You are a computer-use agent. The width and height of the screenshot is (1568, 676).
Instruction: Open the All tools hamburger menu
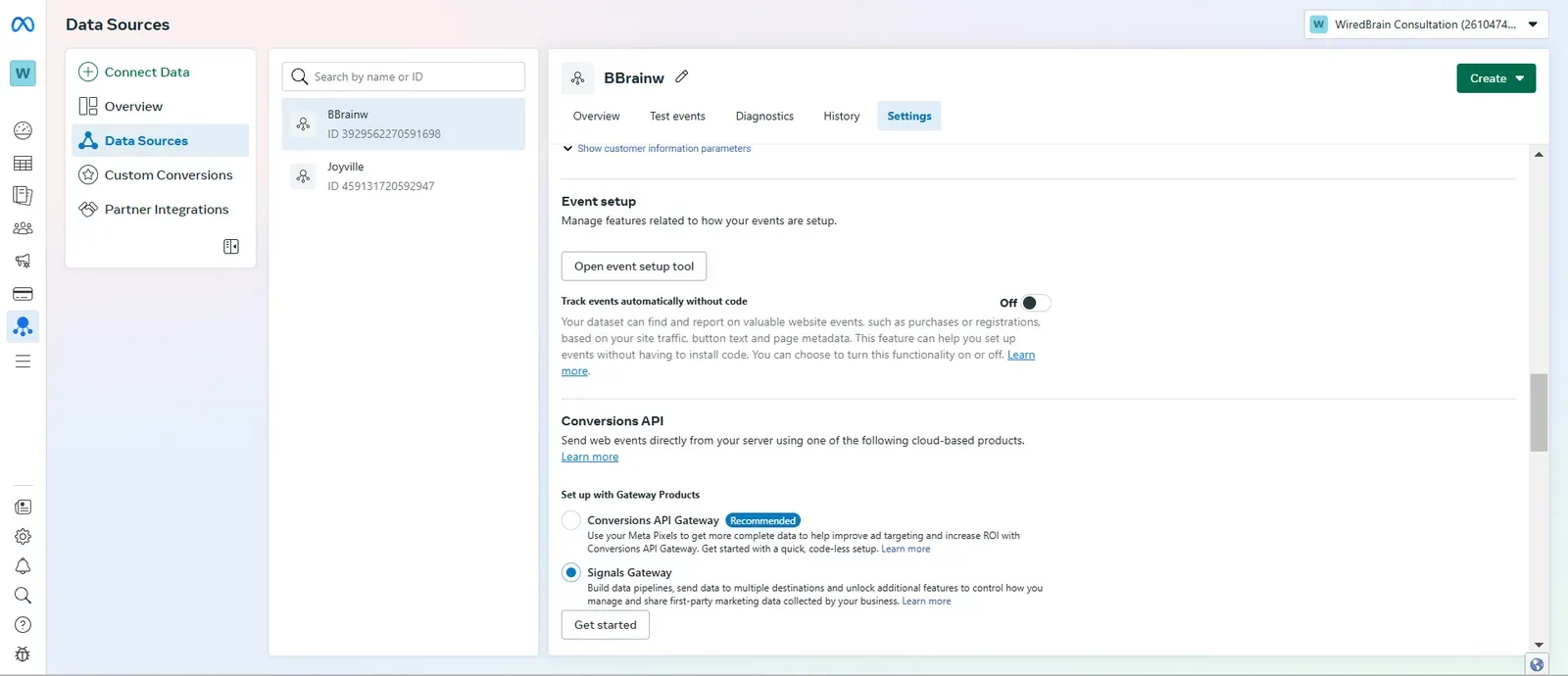coord(23,362)
